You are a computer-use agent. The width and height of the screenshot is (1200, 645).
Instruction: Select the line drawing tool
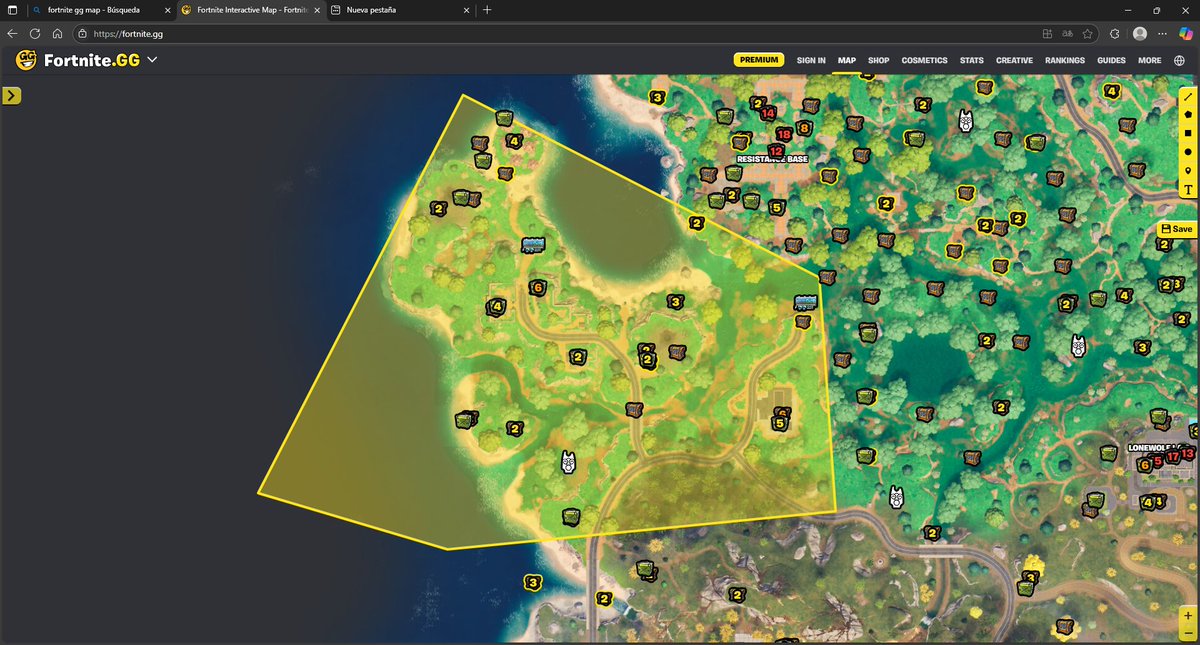tap(1188, 97)
